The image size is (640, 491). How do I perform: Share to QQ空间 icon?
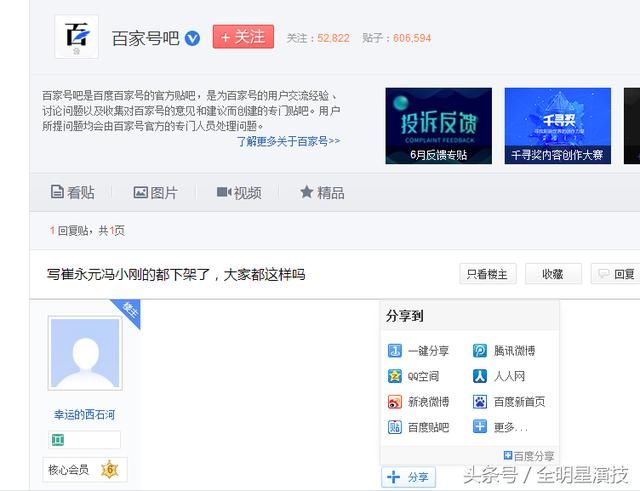pyautogui.click(x=395, y=376)
